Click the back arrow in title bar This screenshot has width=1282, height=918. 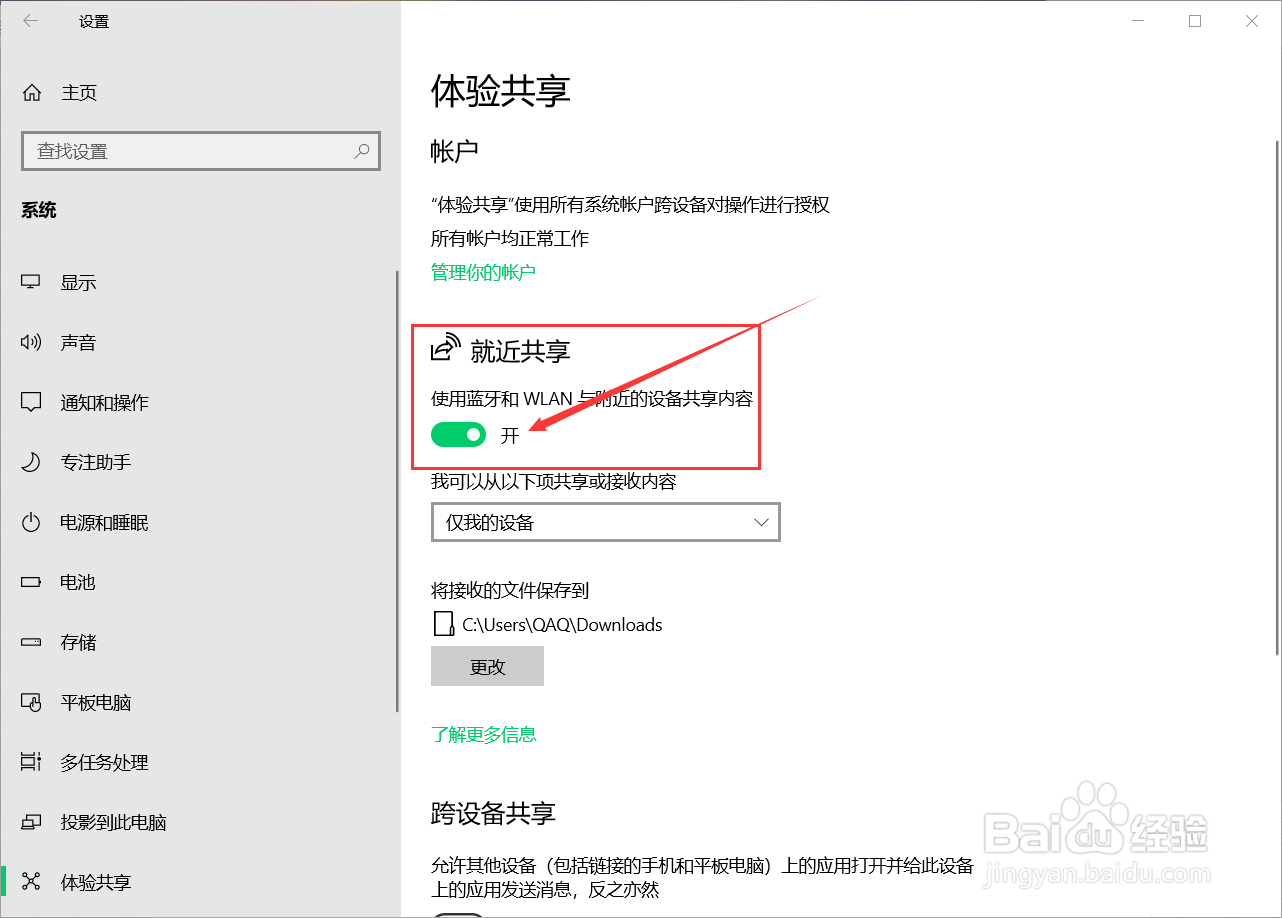pyautogui.click(x=31, y=21)
